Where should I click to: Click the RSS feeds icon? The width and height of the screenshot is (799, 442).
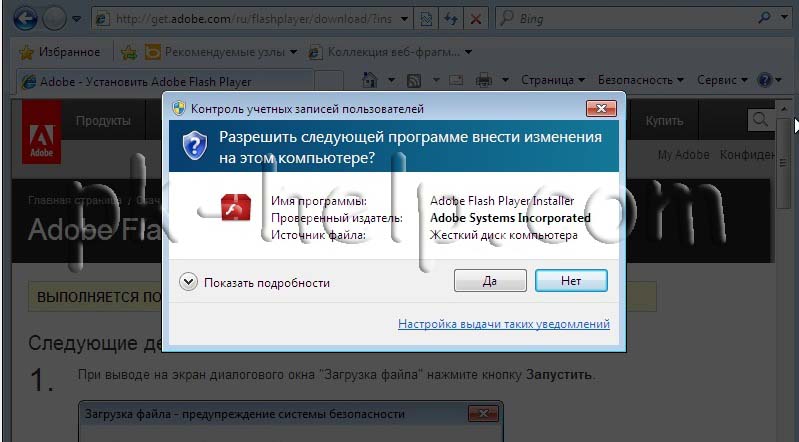tap(414, 80)
